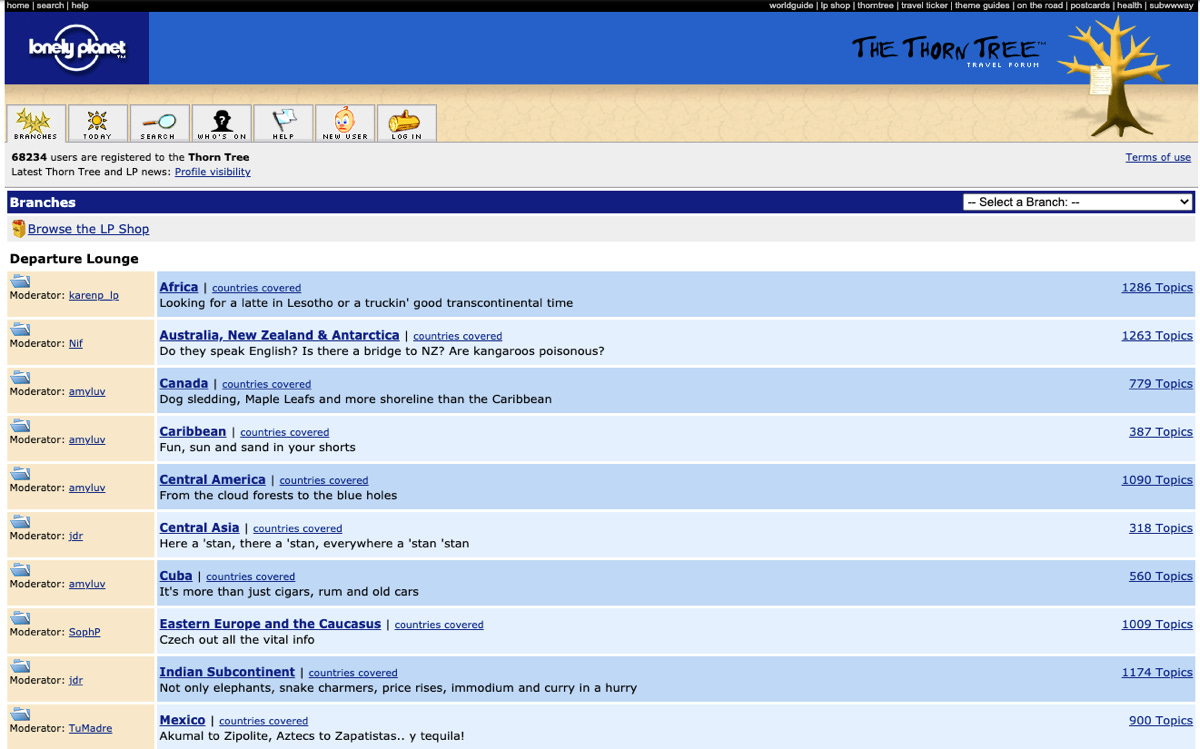Open the 318 Topics link
Viewport: 1200px width, 749px height.
point(1161,527)
